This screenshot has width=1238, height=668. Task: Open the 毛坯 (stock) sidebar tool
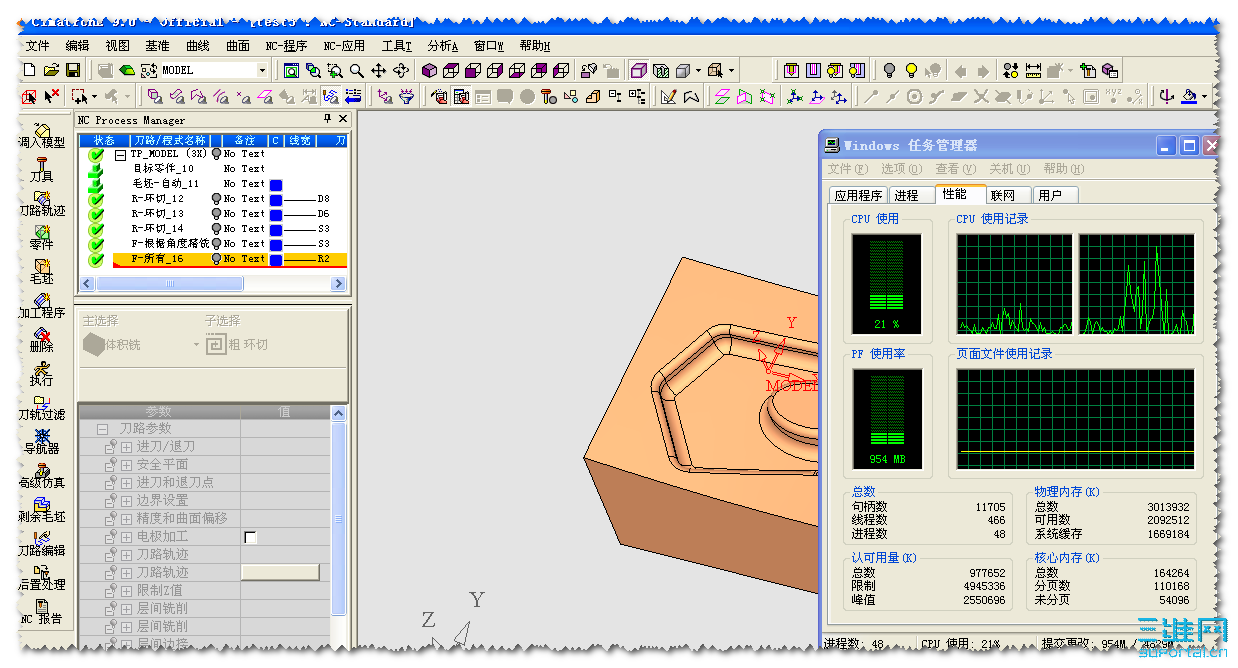tap(42, 272)
